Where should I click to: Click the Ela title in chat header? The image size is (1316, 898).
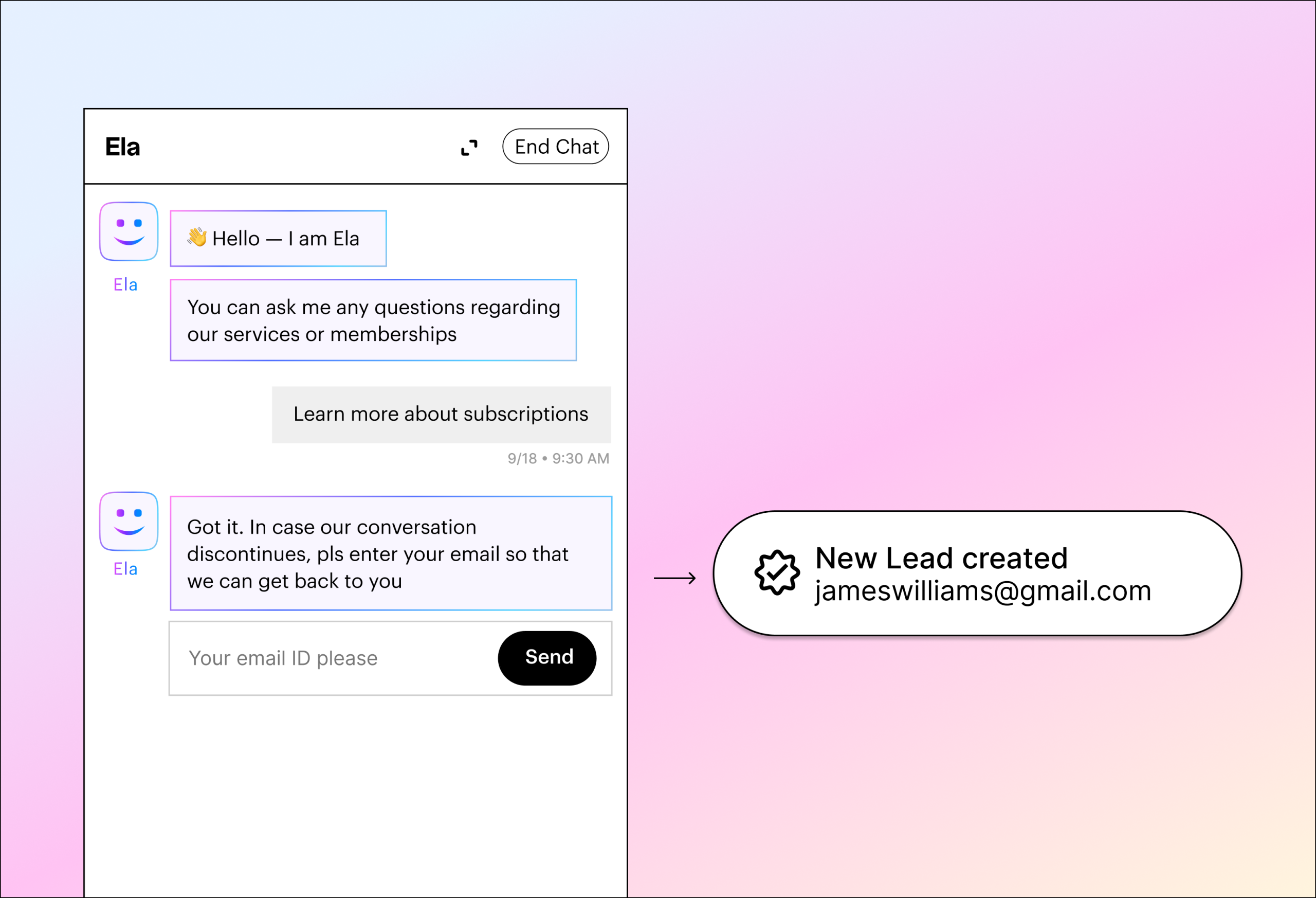click(x=122, y=147)
